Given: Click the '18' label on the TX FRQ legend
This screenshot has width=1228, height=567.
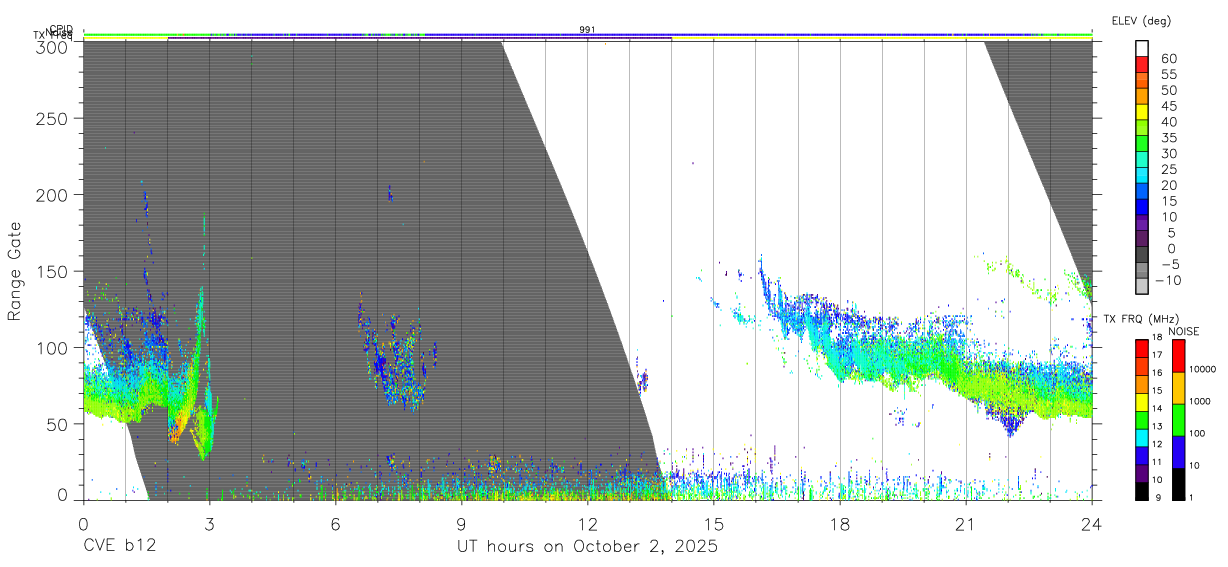Looking at the screenshot, I should coord(1156,338).
